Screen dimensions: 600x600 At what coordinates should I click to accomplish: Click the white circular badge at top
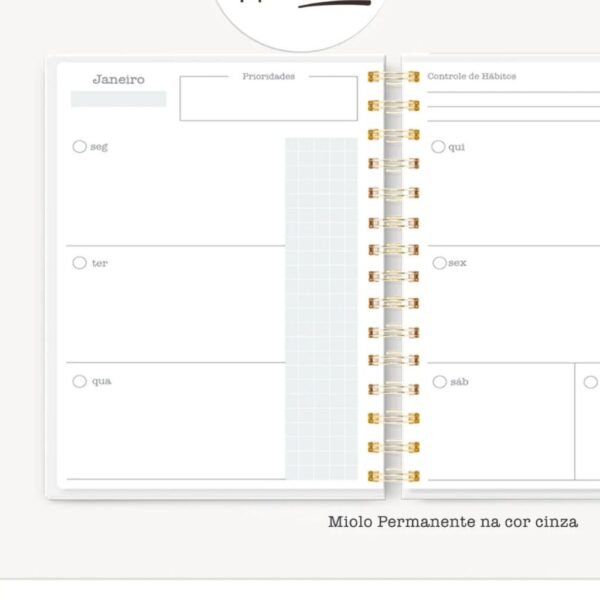pos(292,20)
